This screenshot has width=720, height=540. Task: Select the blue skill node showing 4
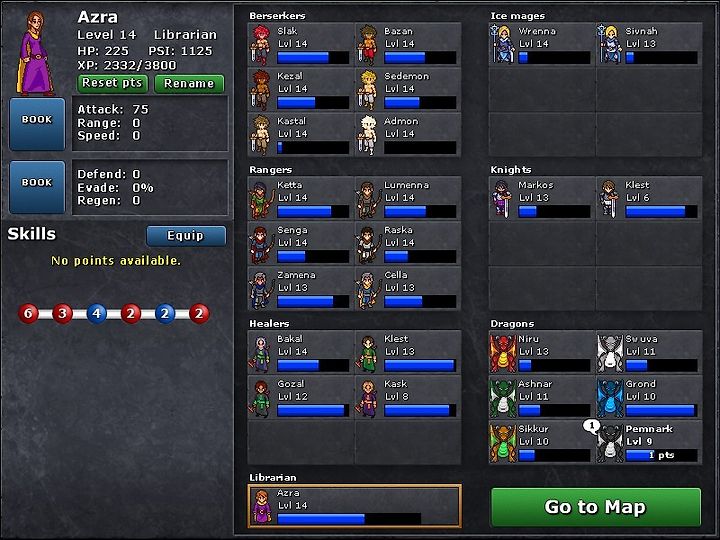pos(96,314)
